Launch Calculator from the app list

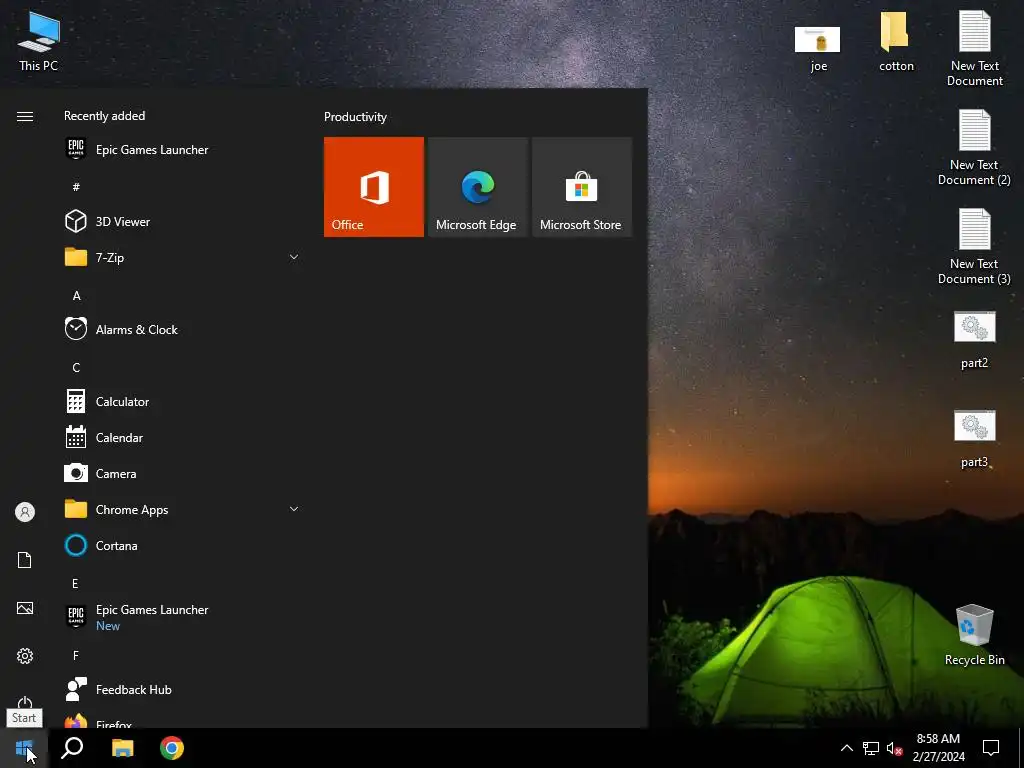tap(183, 402)
